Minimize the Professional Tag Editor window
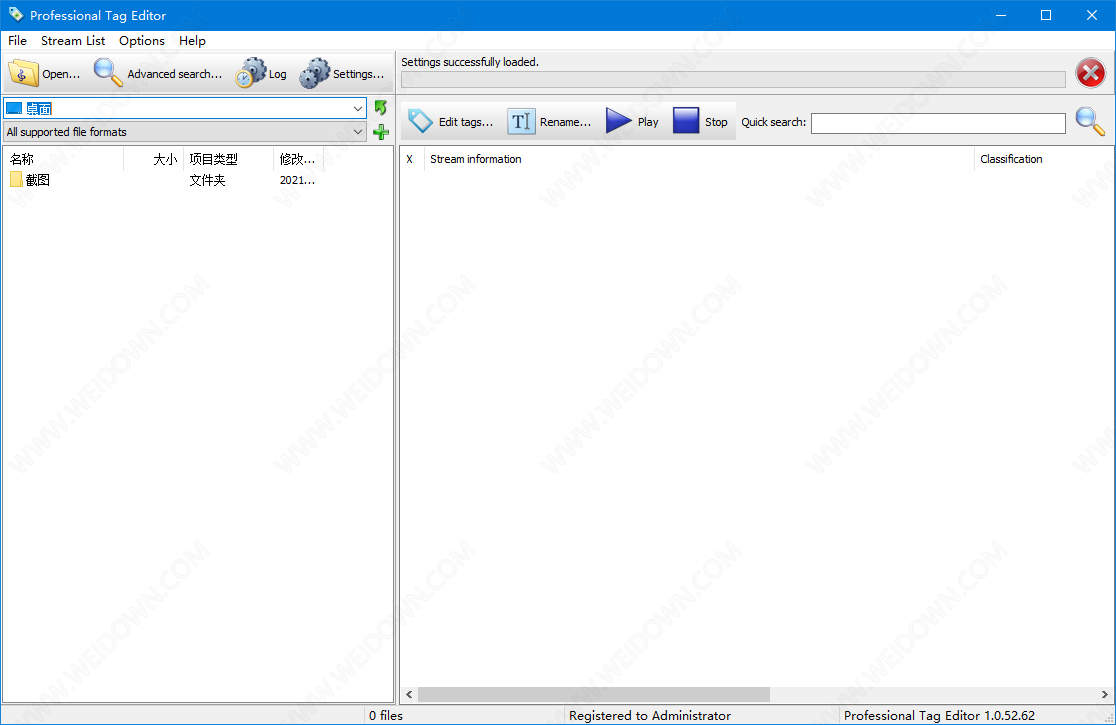Image resolution: width=1116 pixels, height=725 pixels. [1001, 15]
